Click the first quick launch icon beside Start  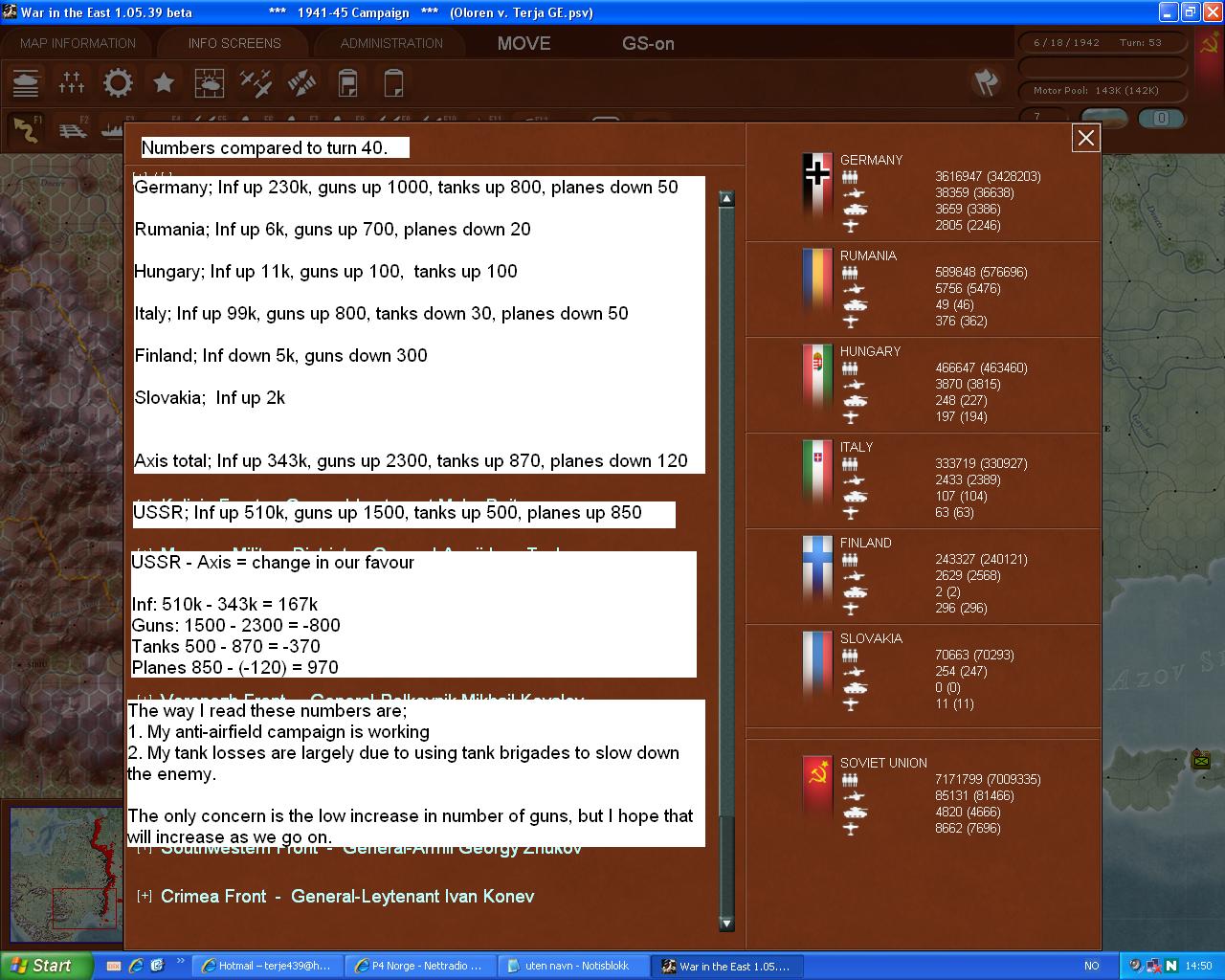[114, 966]
